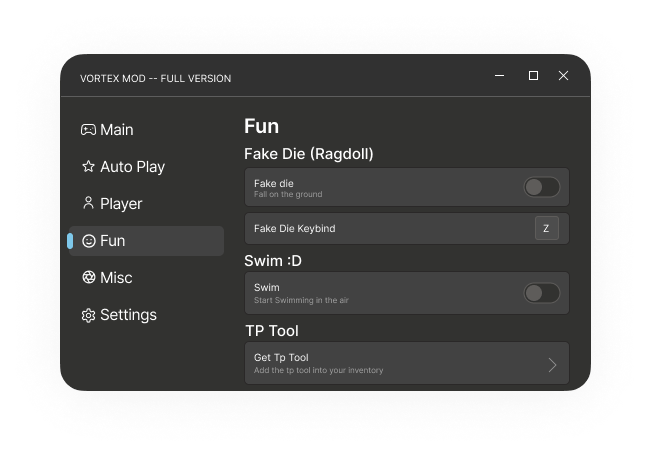Click the aperture icon beside Misc
The height and width of the screenshot is (456, 651).
pyautogui.click(x=88, y=277)
